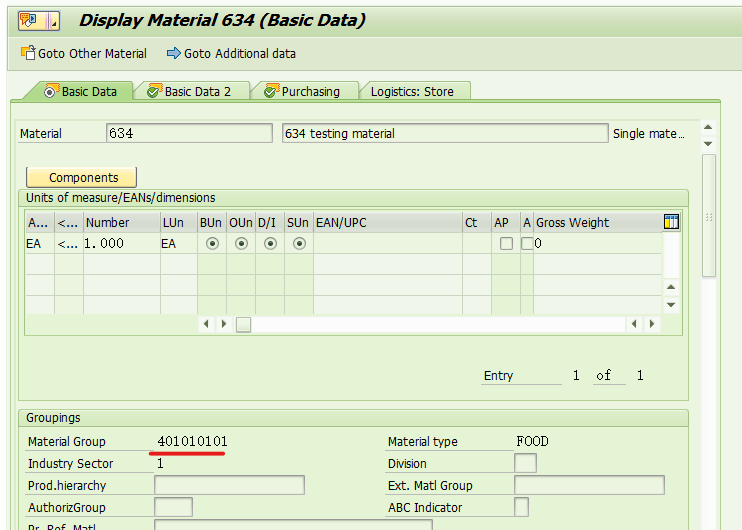Click the Number column header
The height and width of the screenshot is (530, 742).
click(122, 222)
